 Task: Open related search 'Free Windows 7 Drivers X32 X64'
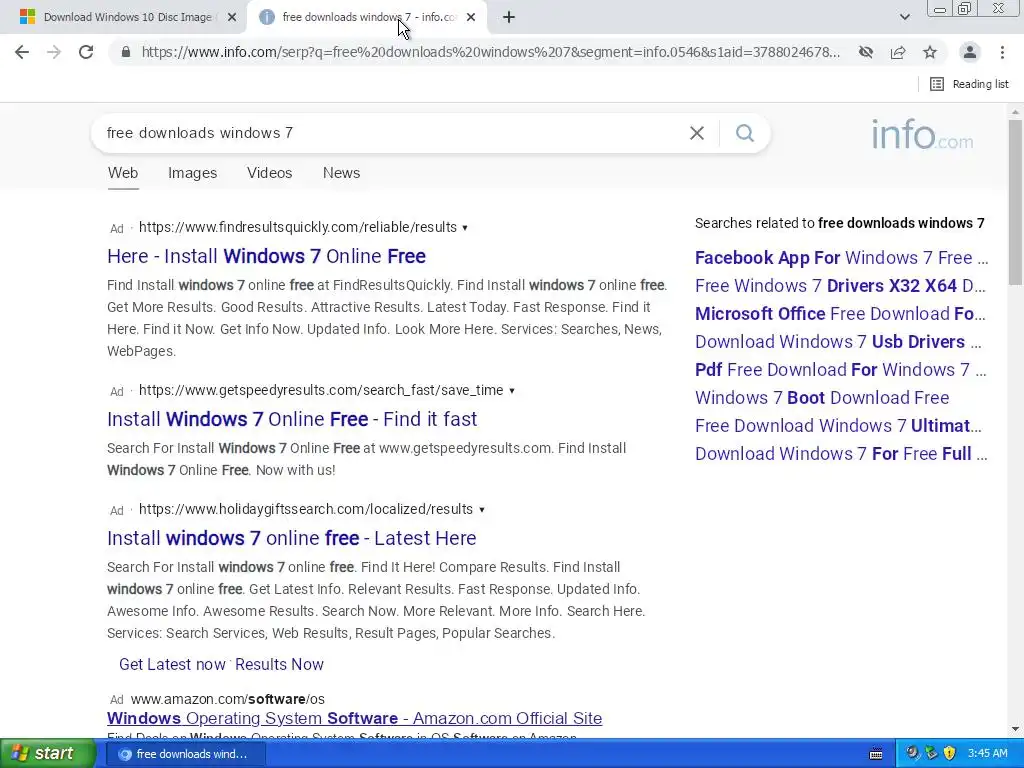(840, 286)
